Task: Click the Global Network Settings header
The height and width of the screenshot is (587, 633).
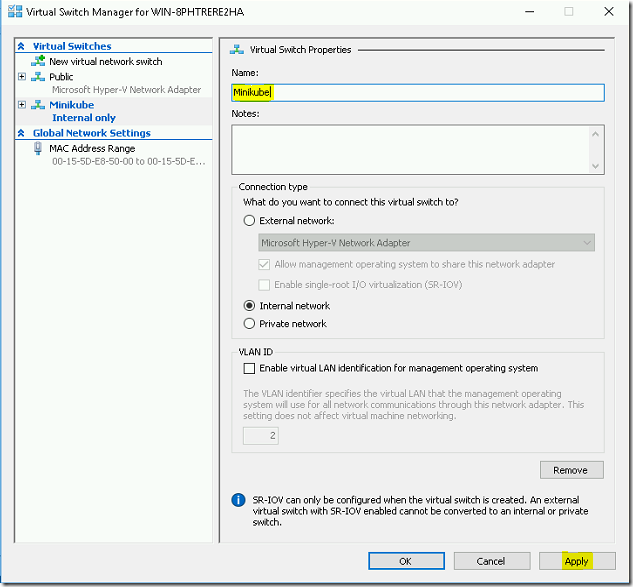Action: pyautogui.click(x=92, y=133)
